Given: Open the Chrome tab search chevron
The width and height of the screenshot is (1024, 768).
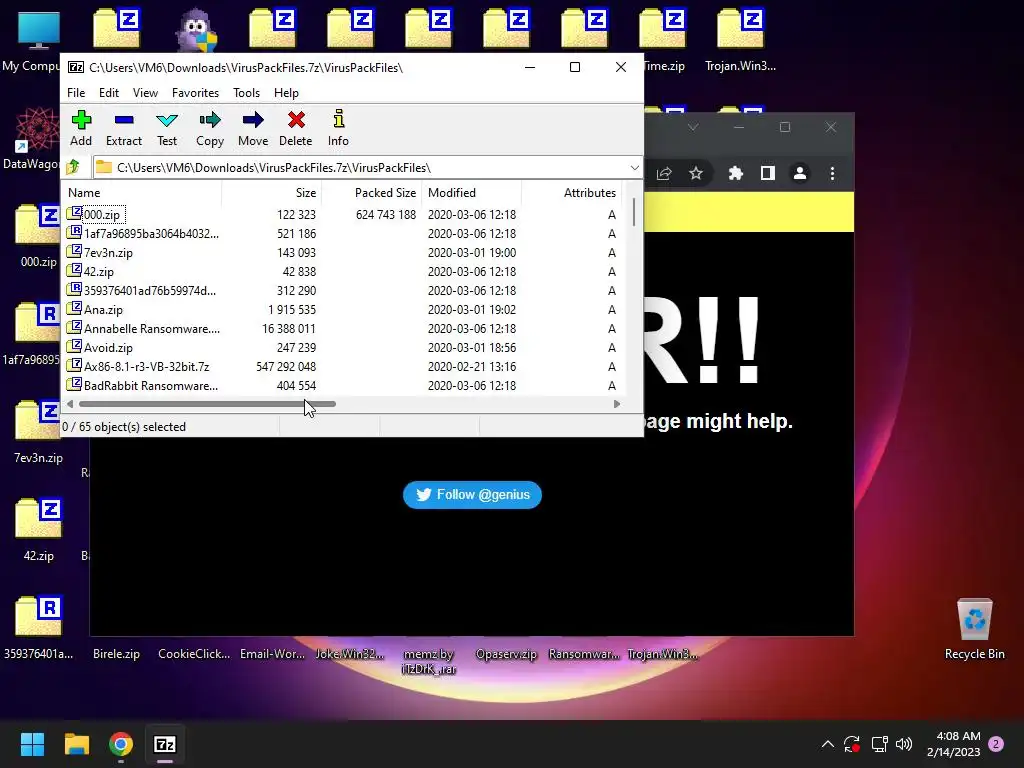Looking at the screenshot, I should [693, 127].
